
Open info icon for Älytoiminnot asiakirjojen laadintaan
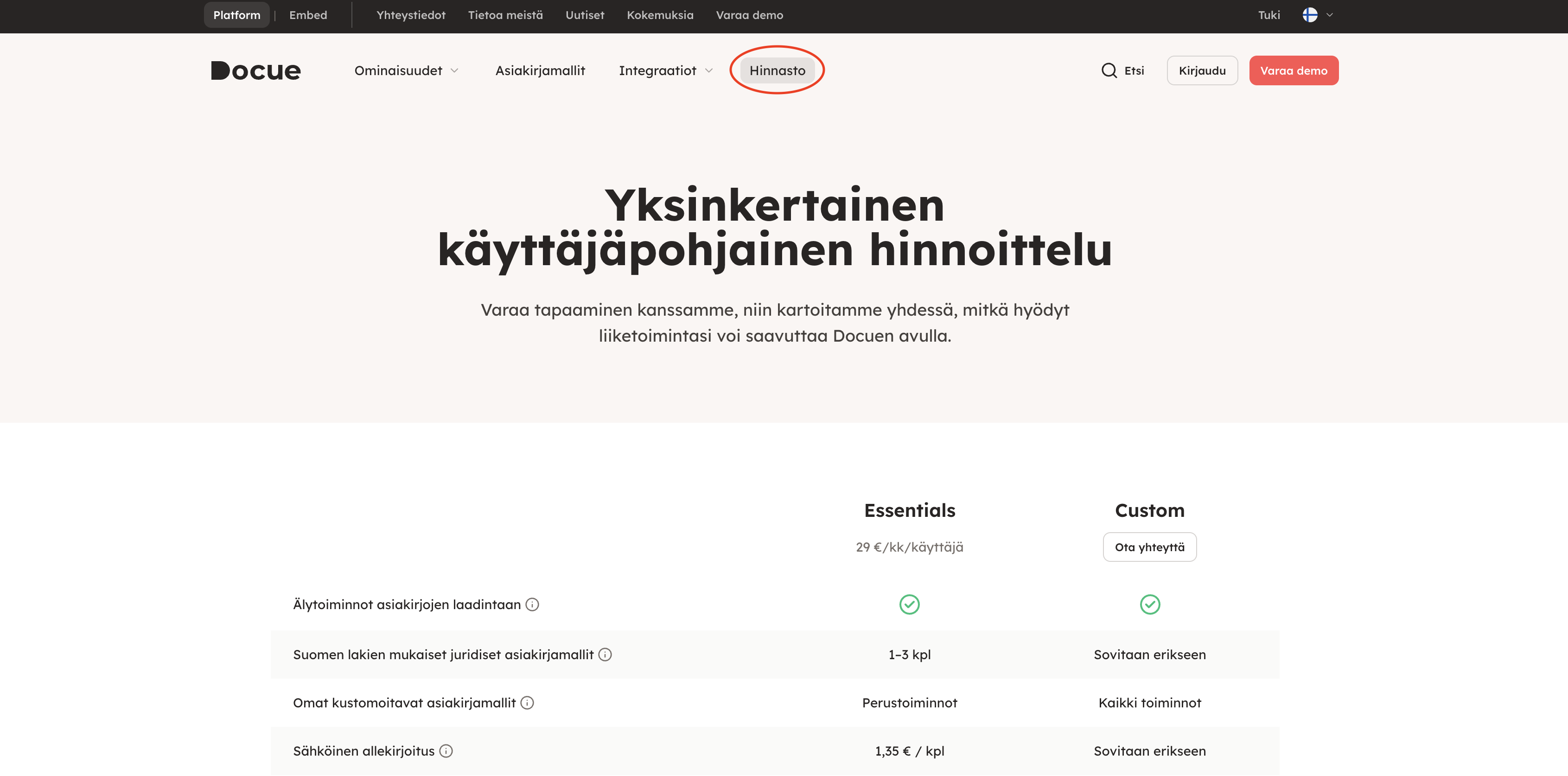tap(532, 604)
